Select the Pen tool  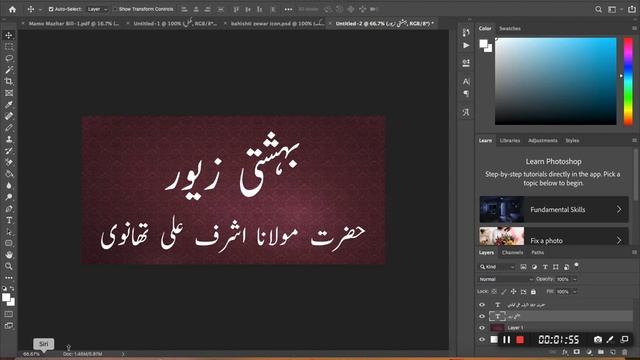(x=9, y=209)
